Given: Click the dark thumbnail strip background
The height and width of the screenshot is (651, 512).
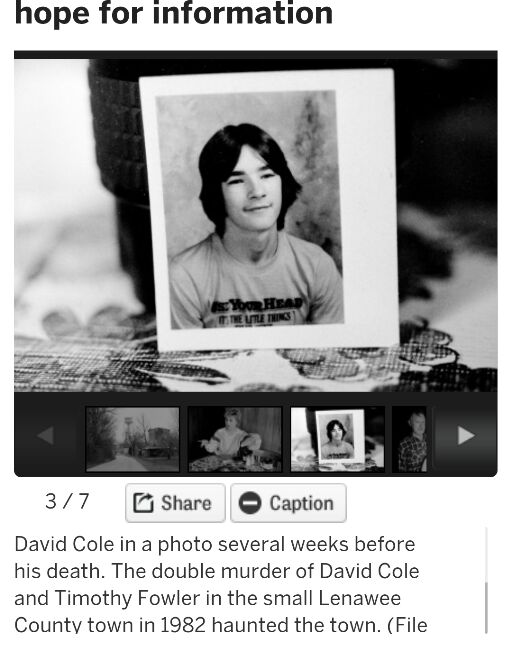Looking at the screenshot, I should [x=256, y=399].
